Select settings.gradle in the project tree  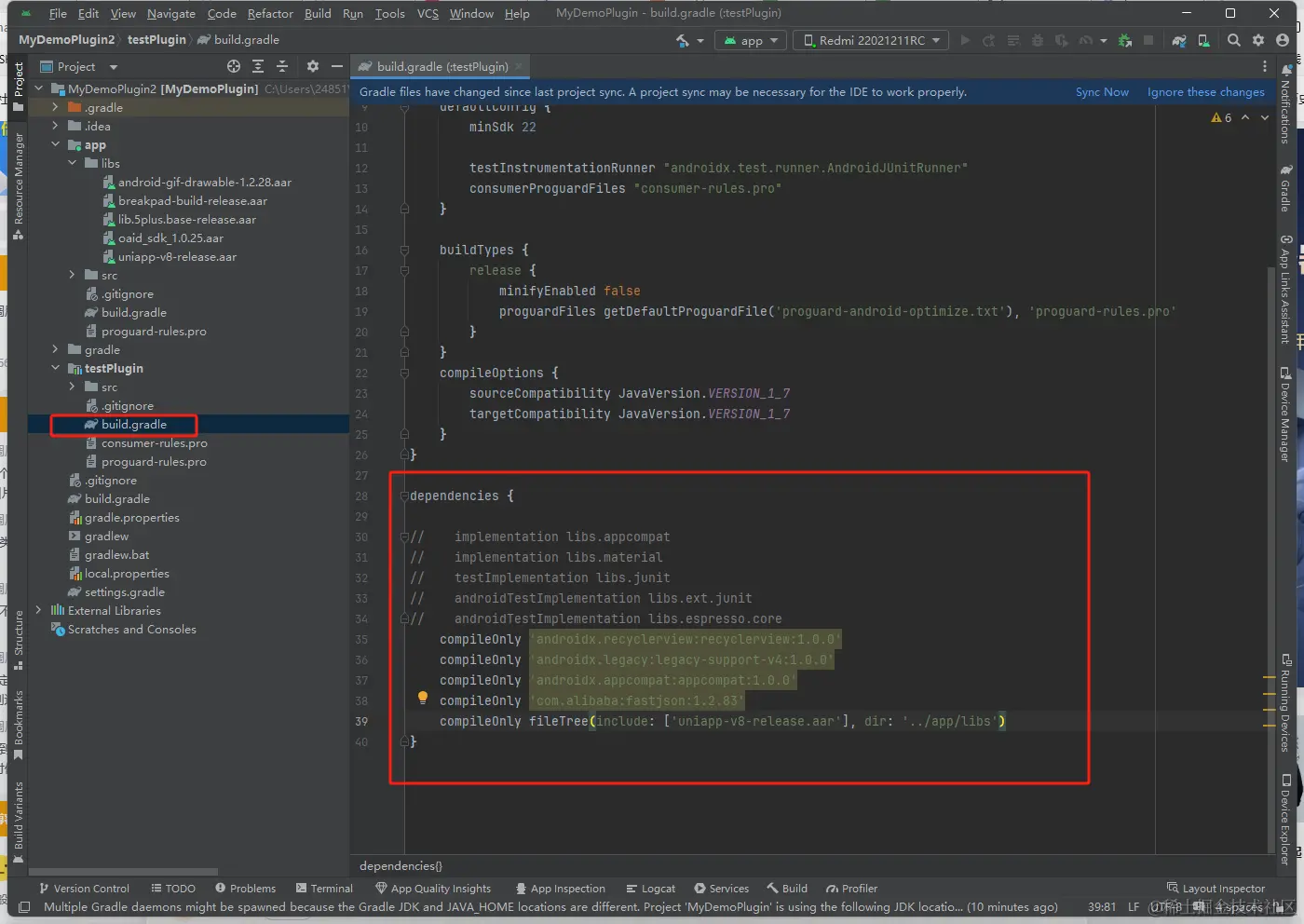124,591
